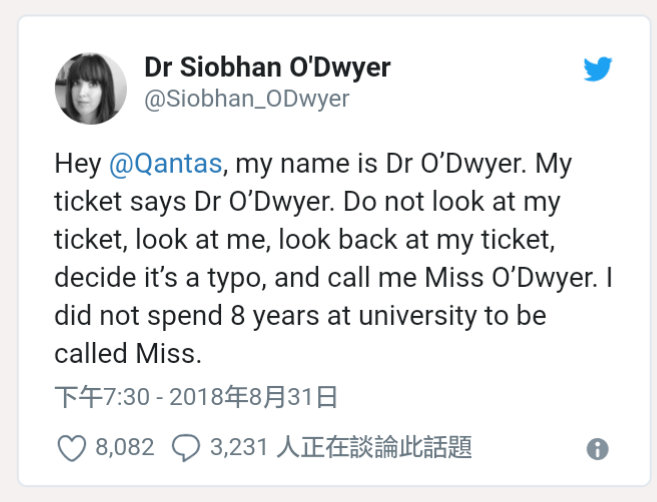Image resolution: width=657 pixels, height=502 pixels.
Task: Click the 下午7:30 time in the timestamp
Action: click(101, 397)
